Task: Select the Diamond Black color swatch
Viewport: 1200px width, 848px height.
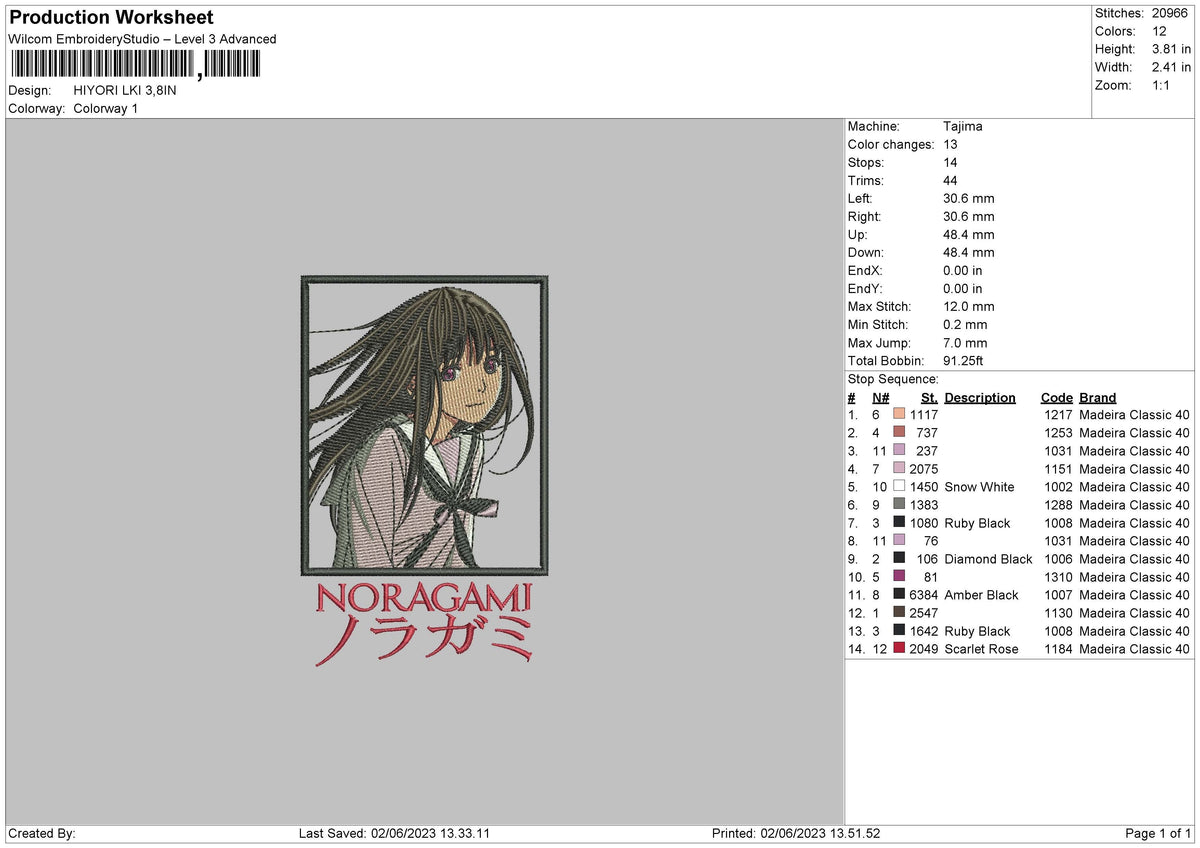Action: click(x=899, y=558)
